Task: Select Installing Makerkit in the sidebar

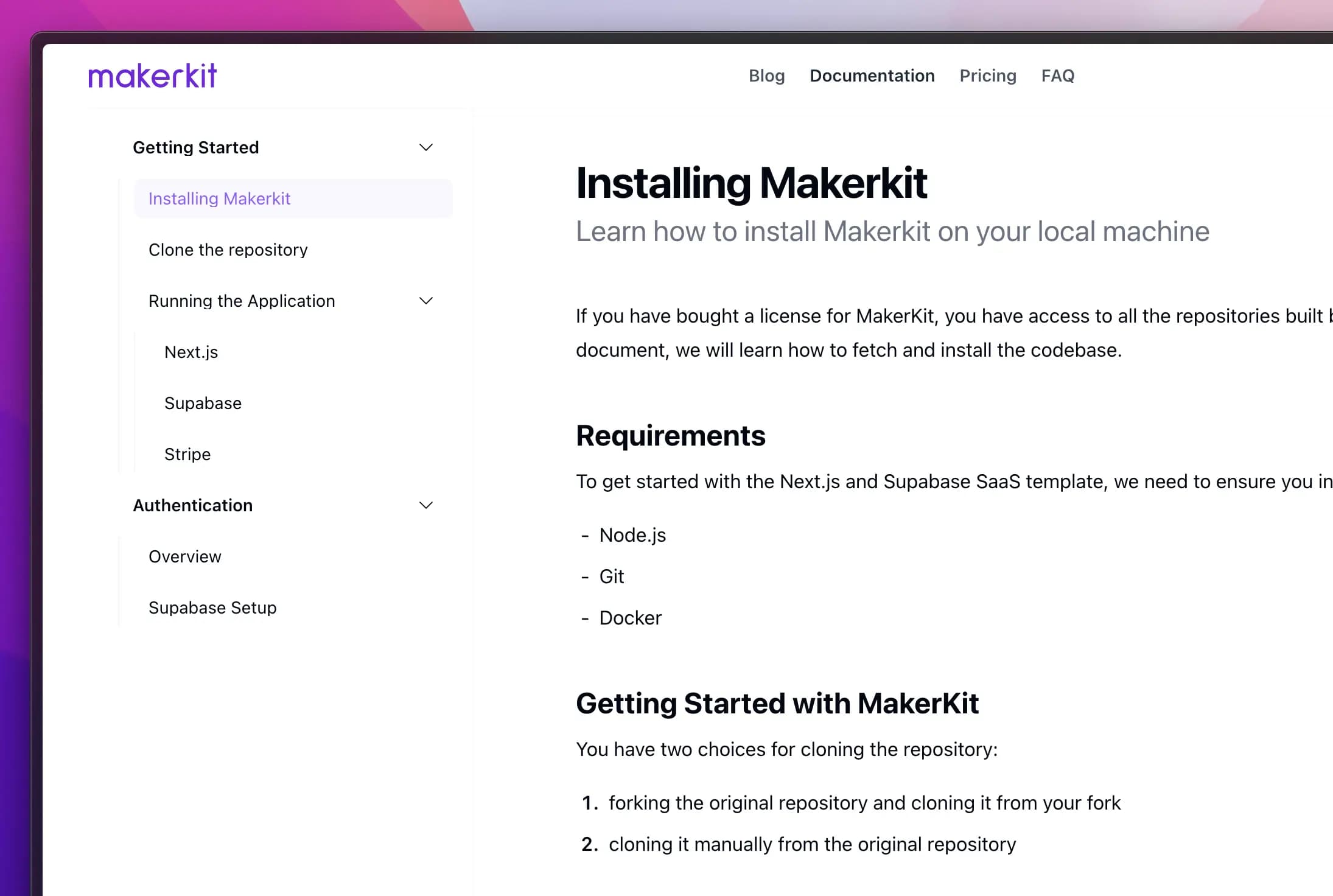Action: [x=293, y=198]
